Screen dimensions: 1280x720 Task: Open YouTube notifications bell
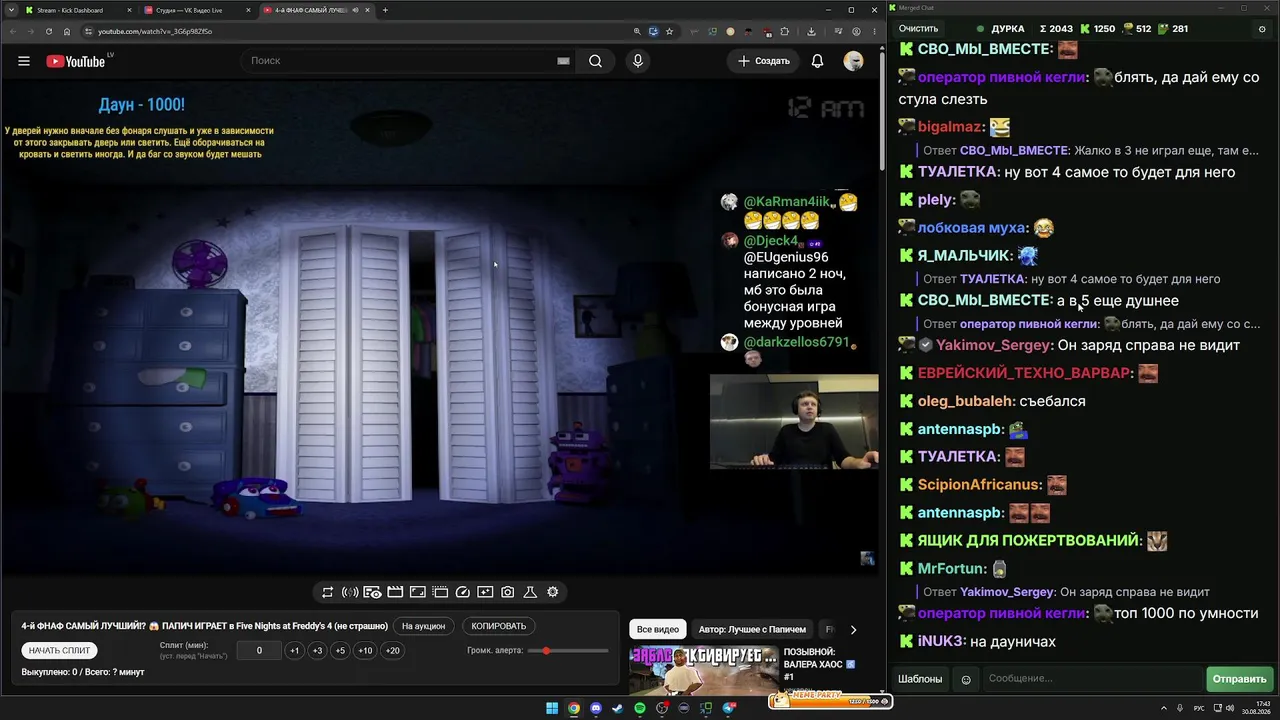coord(817,61)
